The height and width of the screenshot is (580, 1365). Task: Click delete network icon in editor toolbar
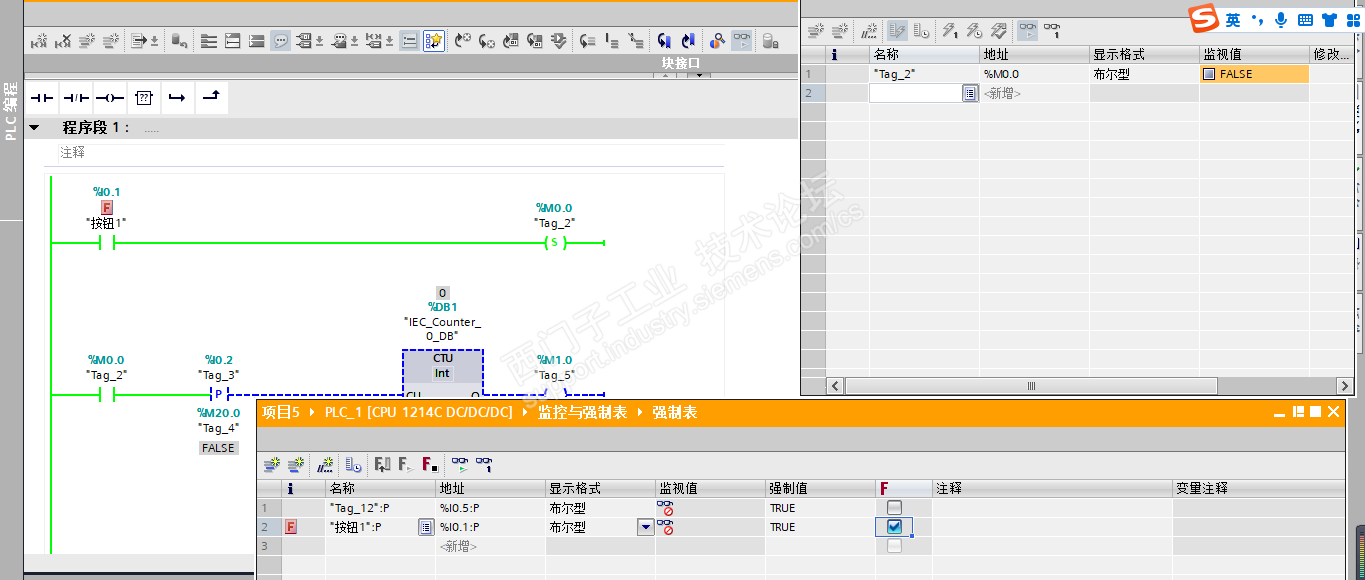62,41
